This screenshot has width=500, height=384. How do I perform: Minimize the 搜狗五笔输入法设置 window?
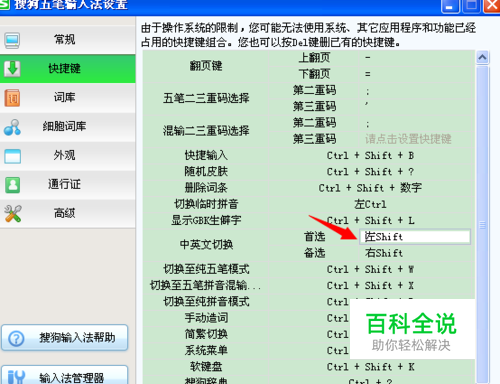tap(450, 6)
